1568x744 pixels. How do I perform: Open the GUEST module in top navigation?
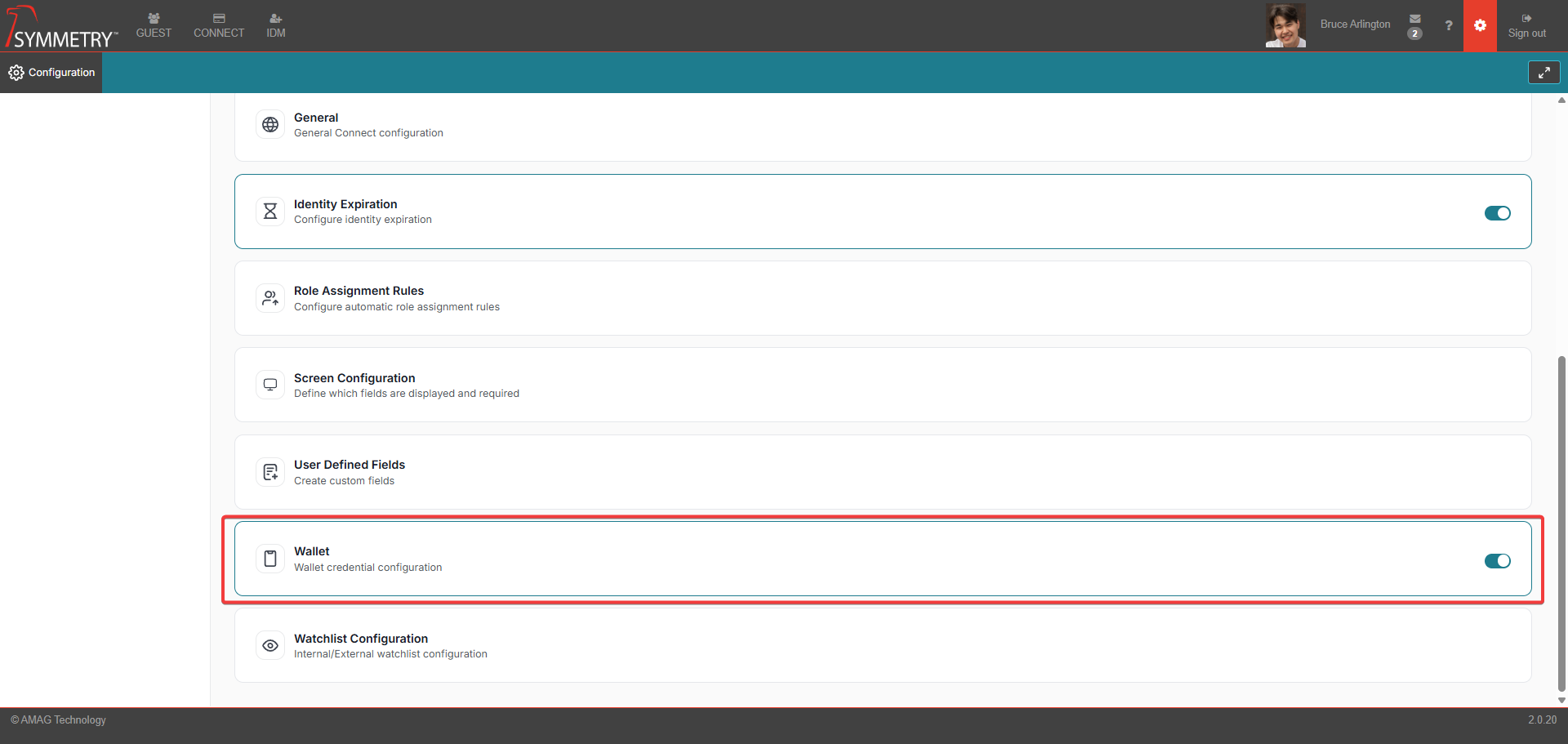pos(154,25)
